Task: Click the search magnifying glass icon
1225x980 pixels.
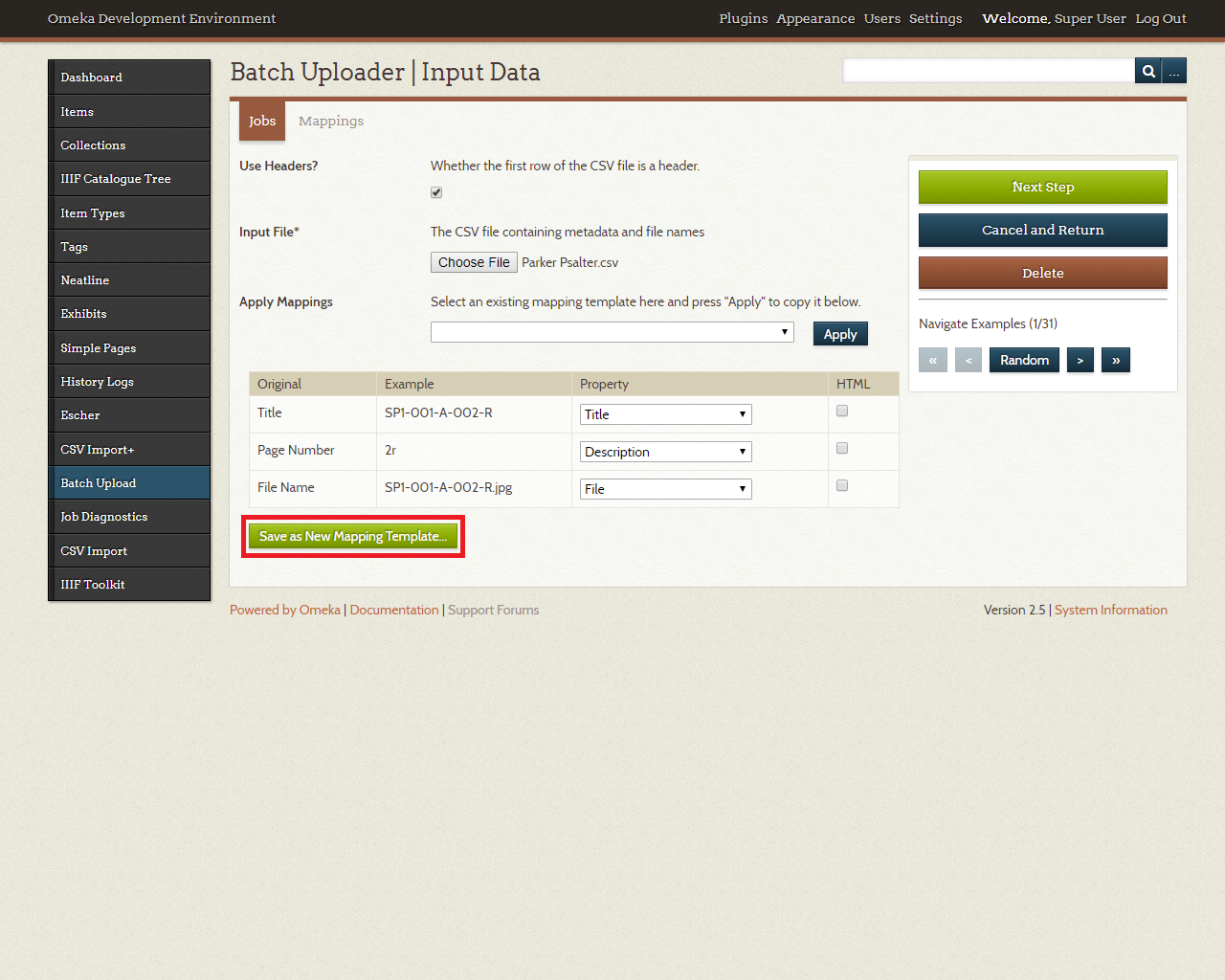Action: (x=1147, y=71)
